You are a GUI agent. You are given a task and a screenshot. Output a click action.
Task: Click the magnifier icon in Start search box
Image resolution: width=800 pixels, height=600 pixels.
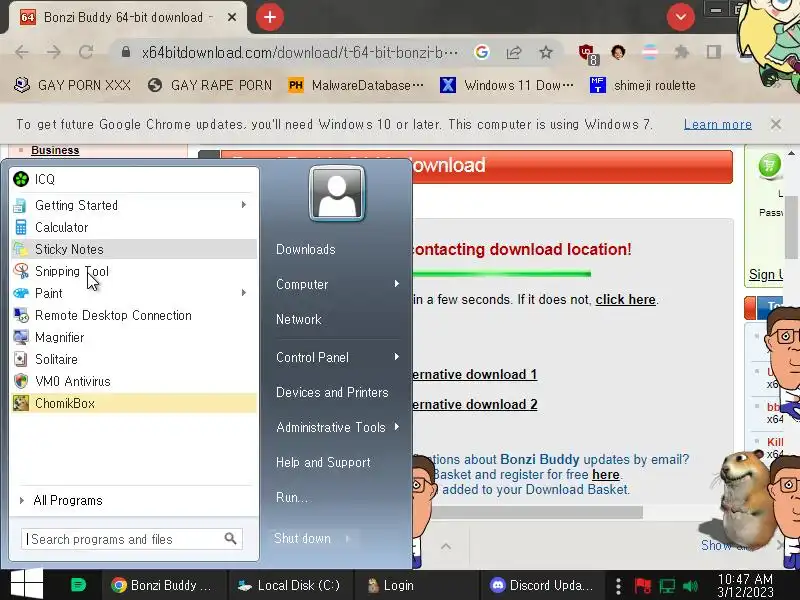pyautogui.click(x=231, y=538)
